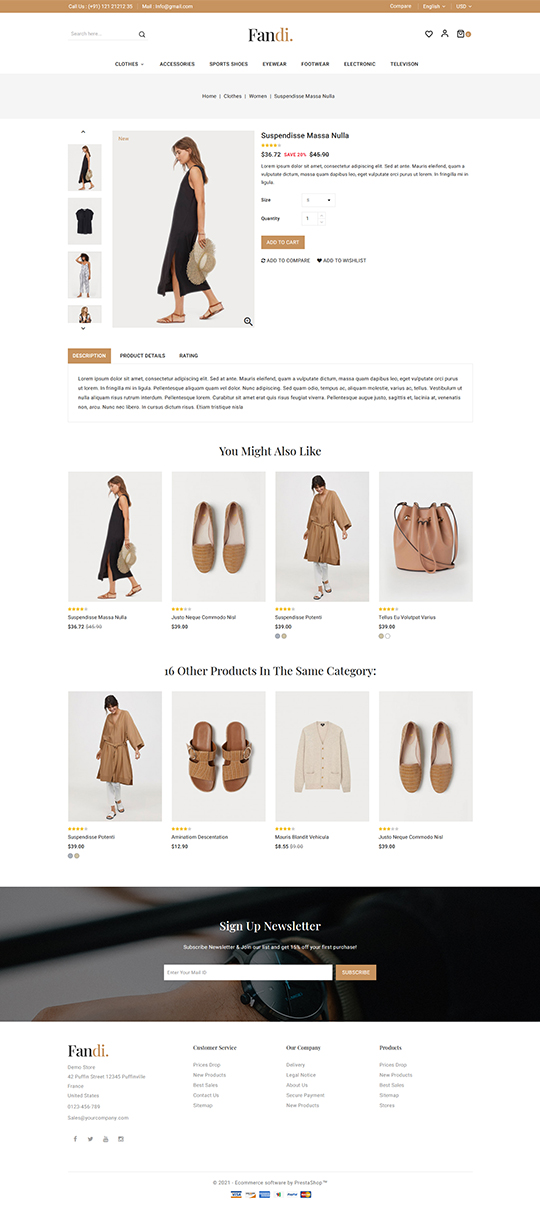Open the Twitter icon in footer
This screenshot has width=540, height=1205.
pos(90,1139)
